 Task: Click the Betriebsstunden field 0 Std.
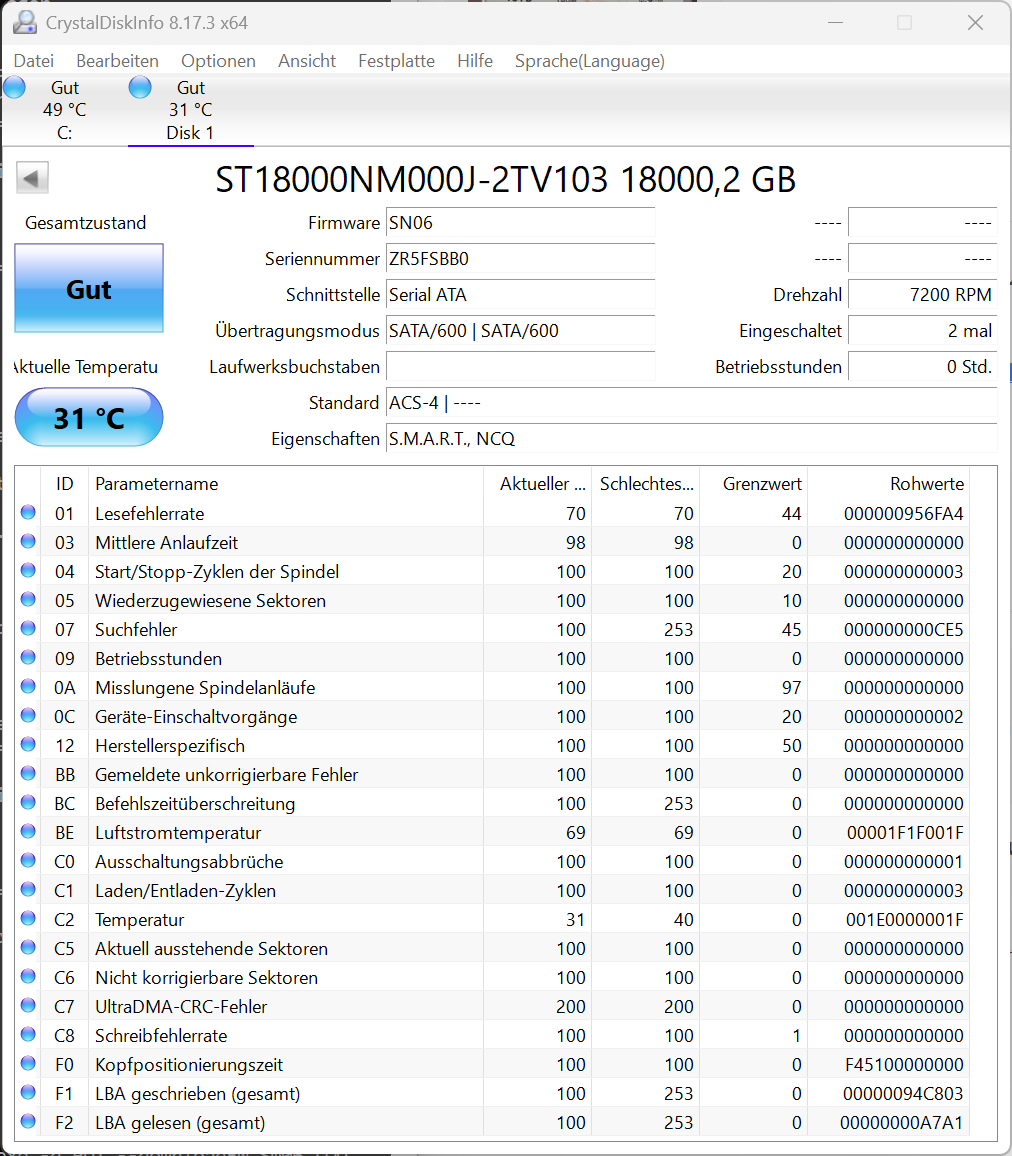(x=923, y=366)
